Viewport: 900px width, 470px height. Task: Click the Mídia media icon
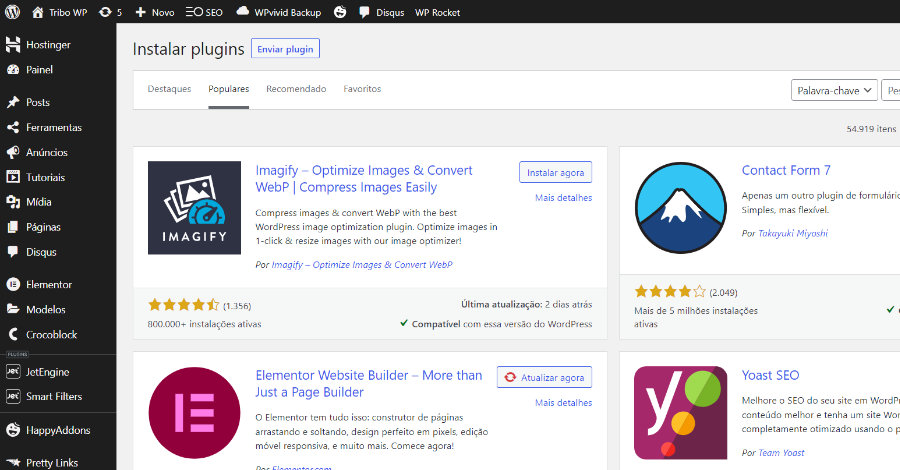pos(13,202)
